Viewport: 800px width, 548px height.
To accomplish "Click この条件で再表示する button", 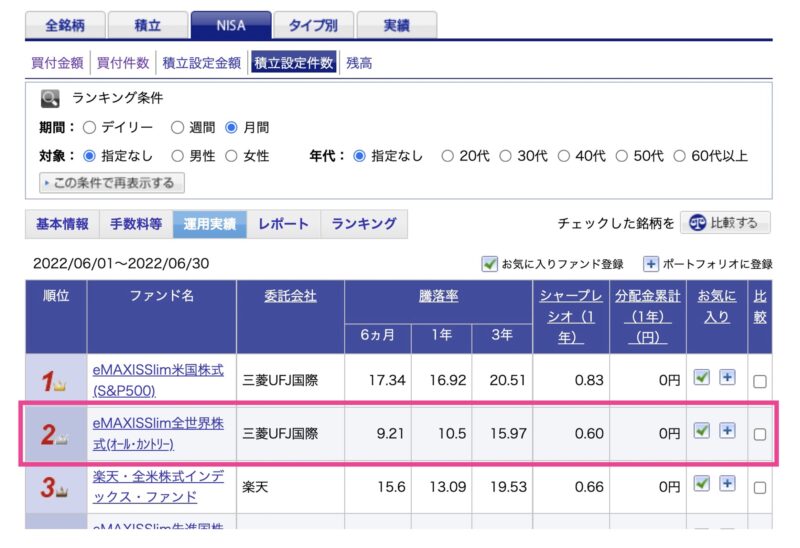I will point(112,183).
